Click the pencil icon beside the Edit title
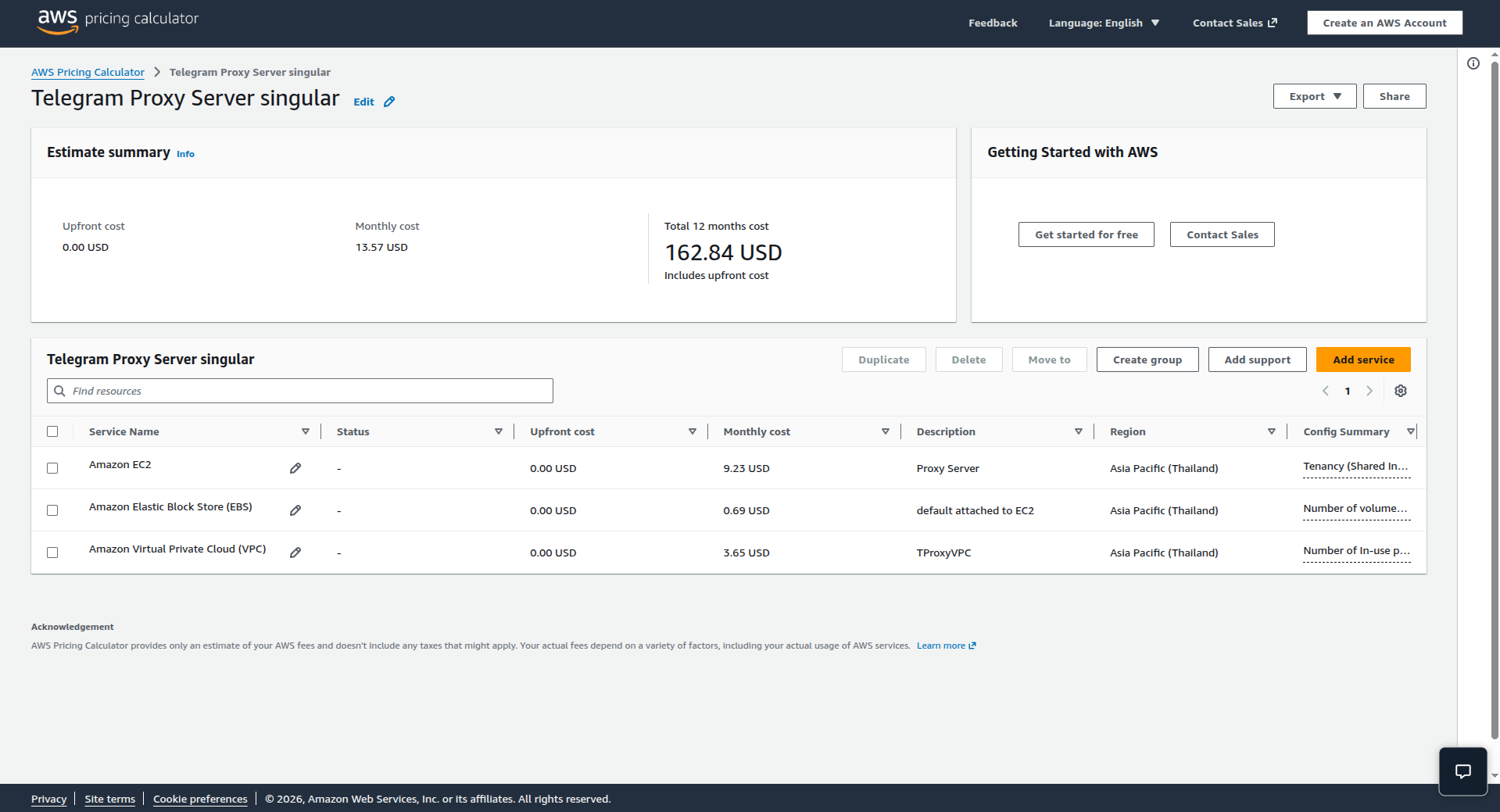This screenshot has height=812, width=1500. coord(389,102)
